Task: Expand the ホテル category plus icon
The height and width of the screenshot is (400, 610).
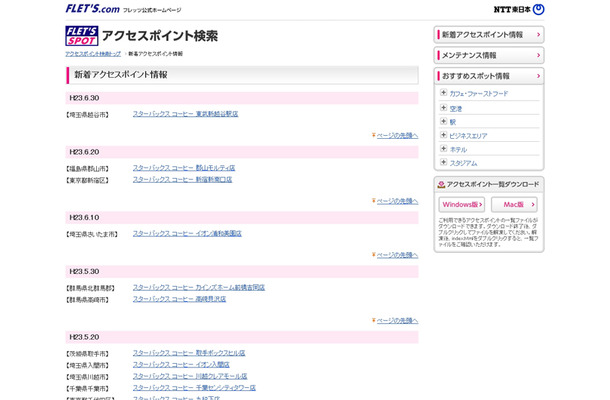Action: tap(443, 149)
